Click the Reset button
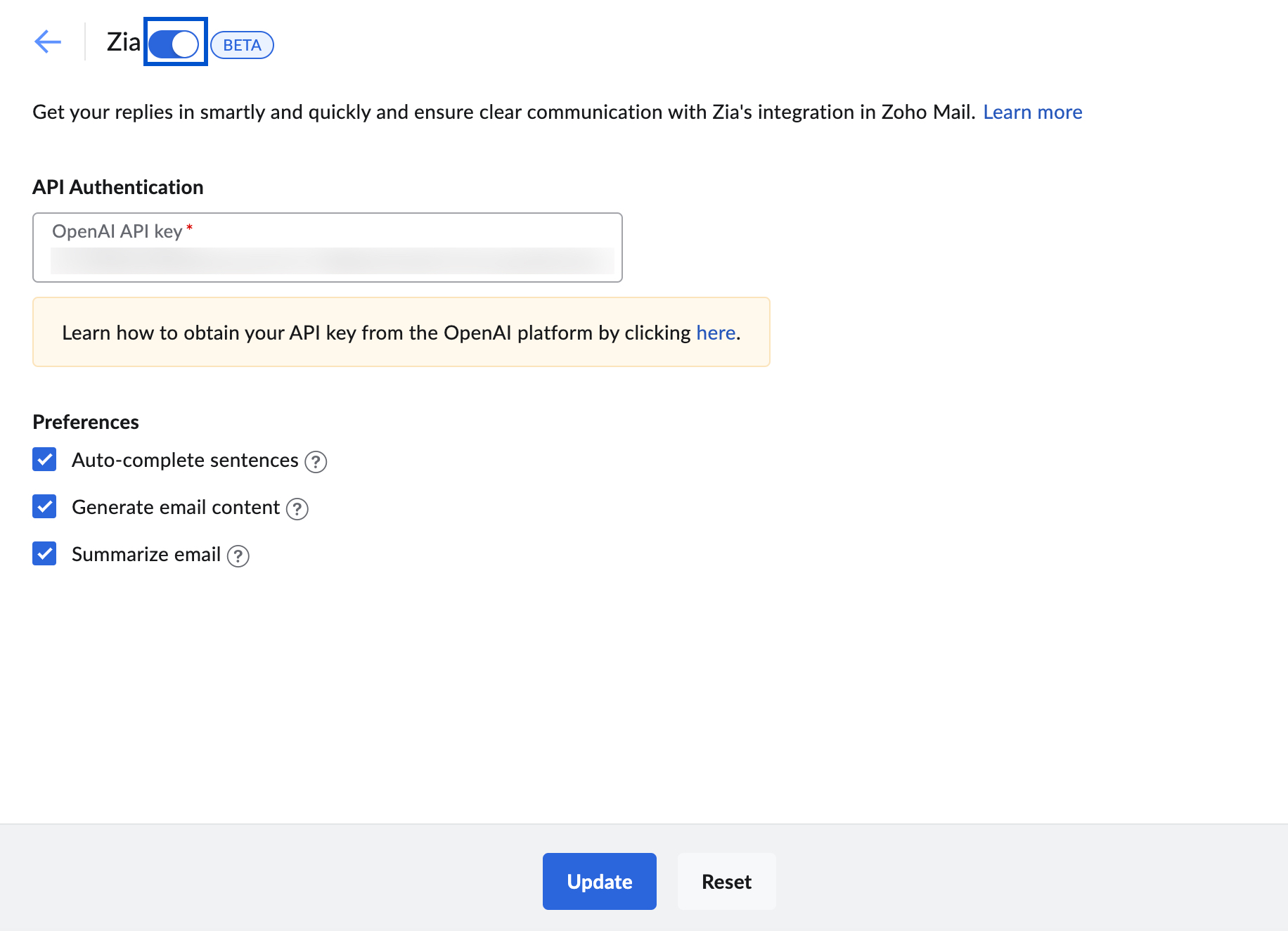This screenshot has height=931, width=1288. tap(727, 881)
